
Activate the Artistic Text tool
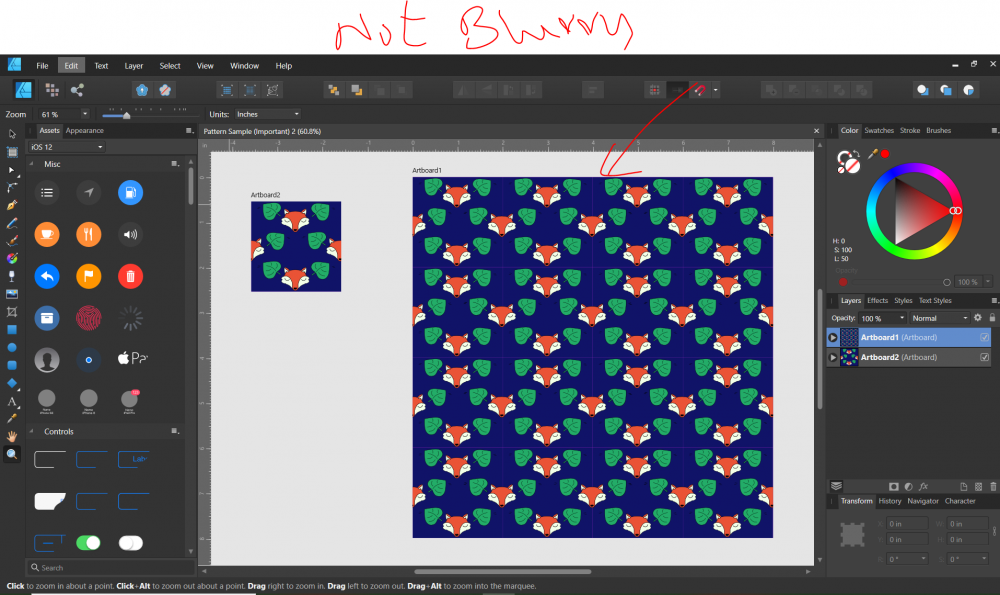pos(12,404)
